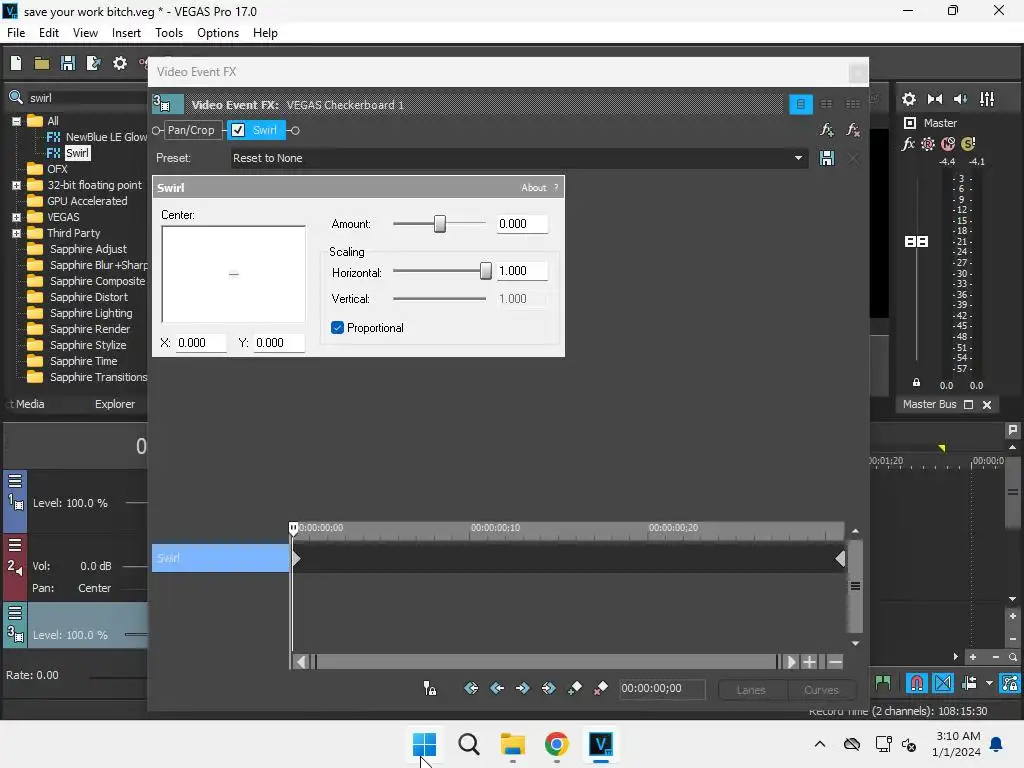Expand the 32-bit floating point folder
This screenshot has height=768, width=1024.
click(16, 185)
